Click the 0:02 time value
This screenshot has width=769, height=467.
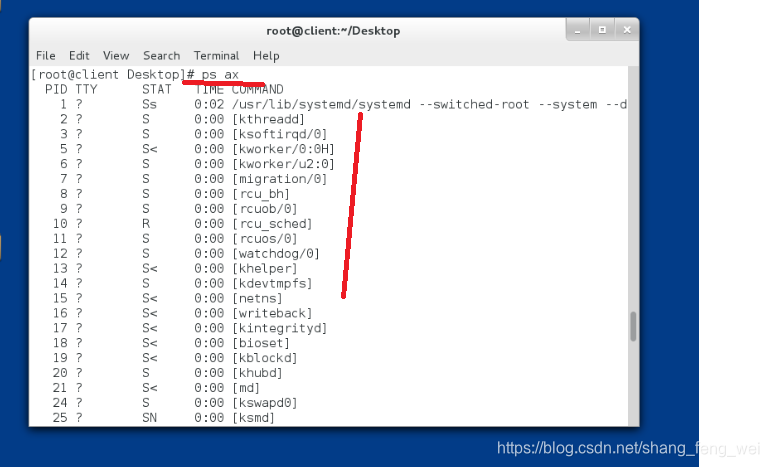209,104
